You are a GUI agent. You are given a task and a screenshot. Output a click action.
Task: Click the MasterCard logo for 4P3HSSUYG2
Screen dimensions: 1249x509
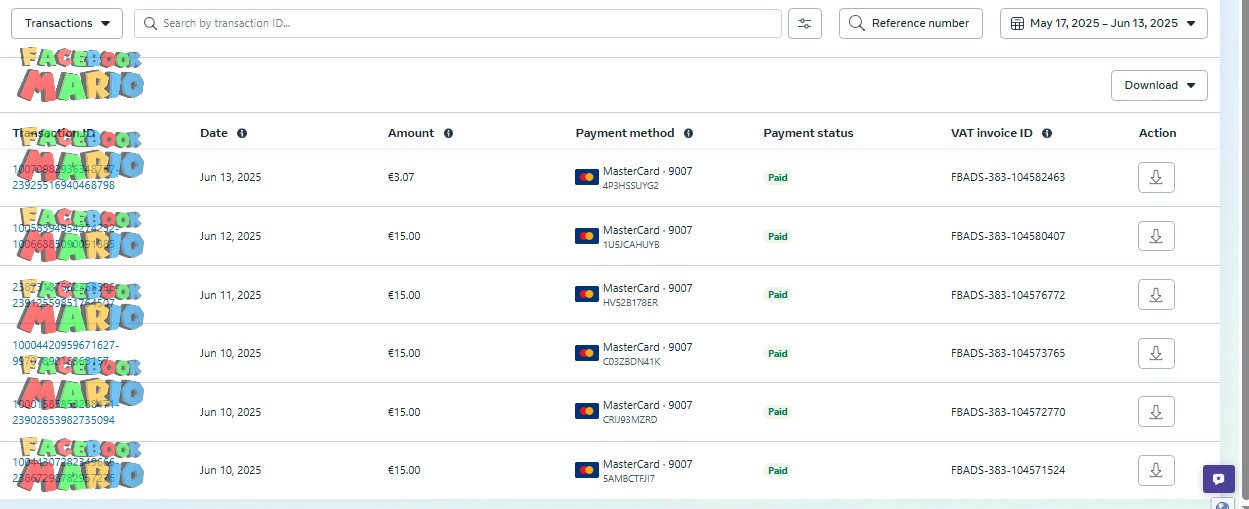click(x=587, y=178)
